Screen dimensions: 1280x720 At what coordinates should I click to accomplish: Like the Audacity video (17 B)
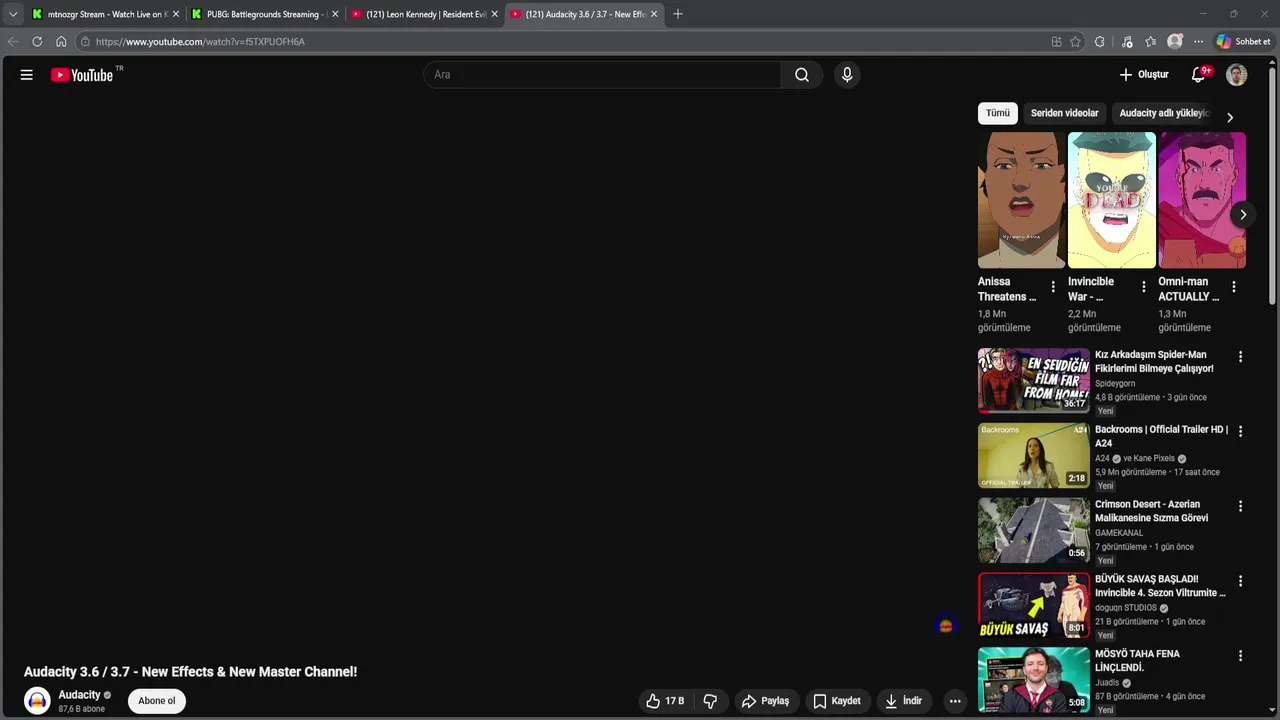pyautogui.click(x=666, y=701)
